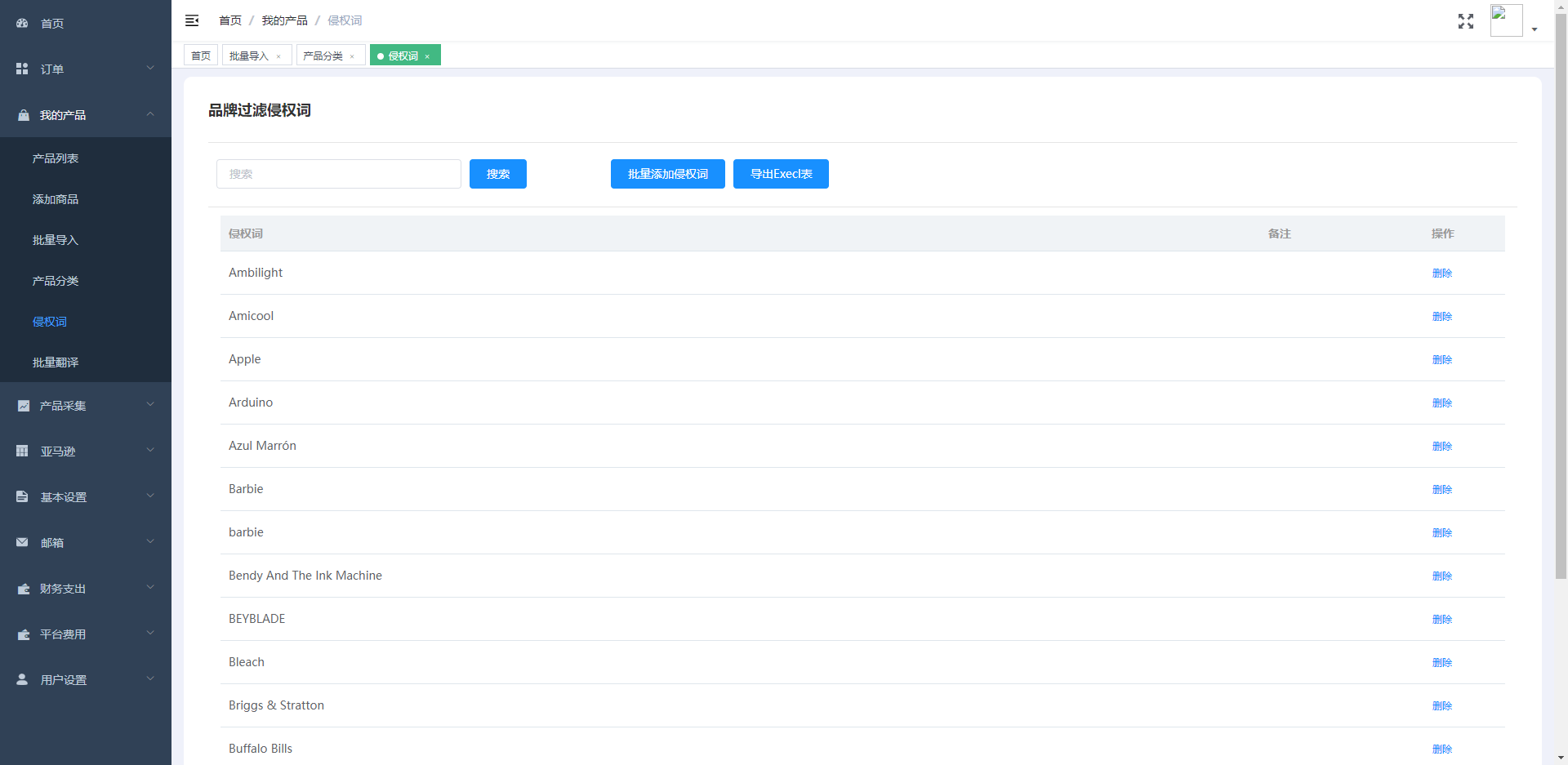This screenshot has height=765, width=1568.
Task: Focus the 搜索 input field
Action: click(x=338, y=174)
